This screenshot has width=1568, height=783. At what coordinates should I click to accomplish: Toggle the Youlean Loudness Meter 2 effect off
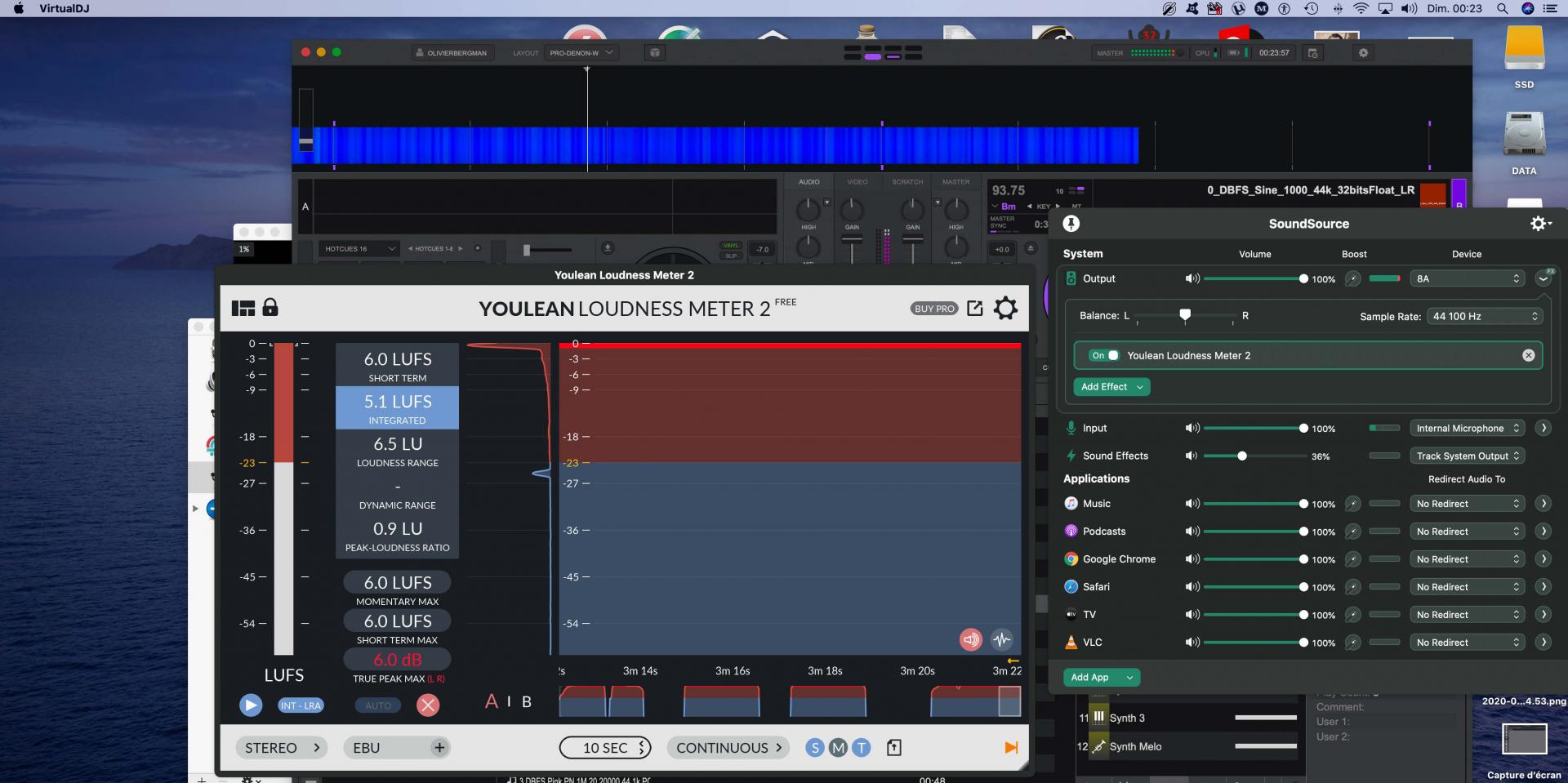point(1105,355)
